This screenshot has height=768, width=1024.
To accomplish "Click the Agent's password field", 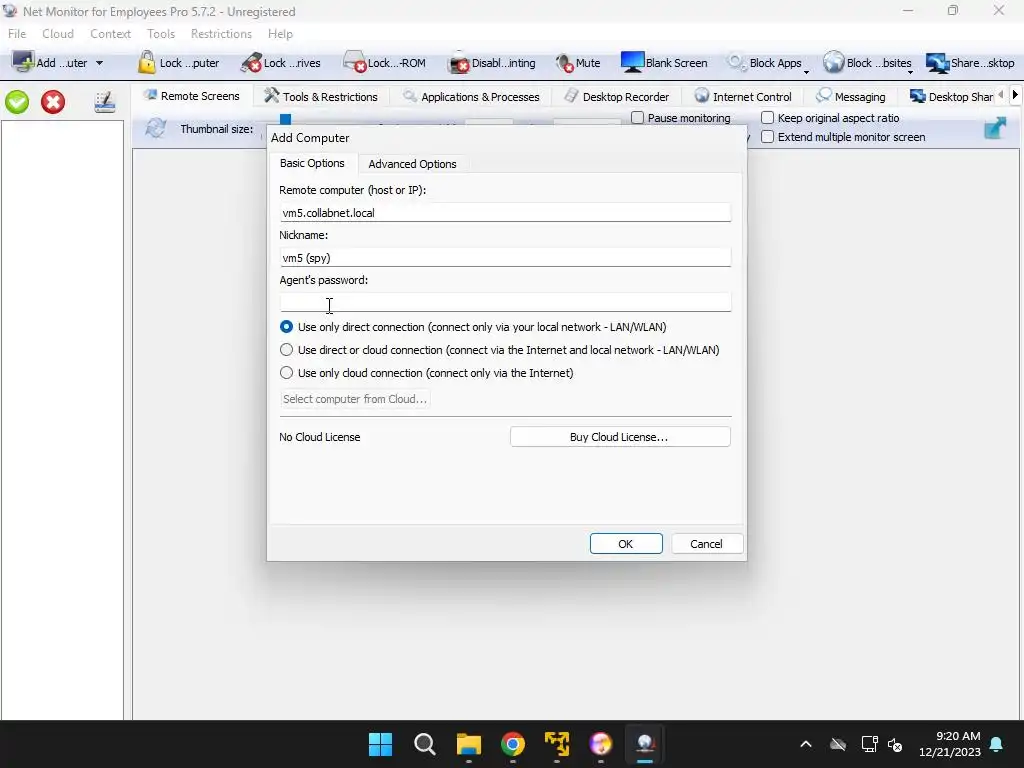I will click(x=505, y=302).
